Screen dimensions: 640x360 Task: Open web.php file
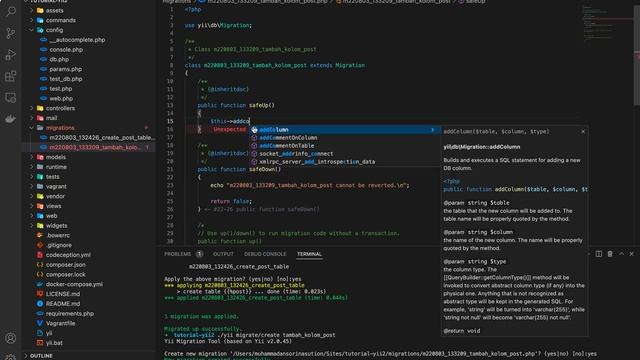[x=61, y=98]
